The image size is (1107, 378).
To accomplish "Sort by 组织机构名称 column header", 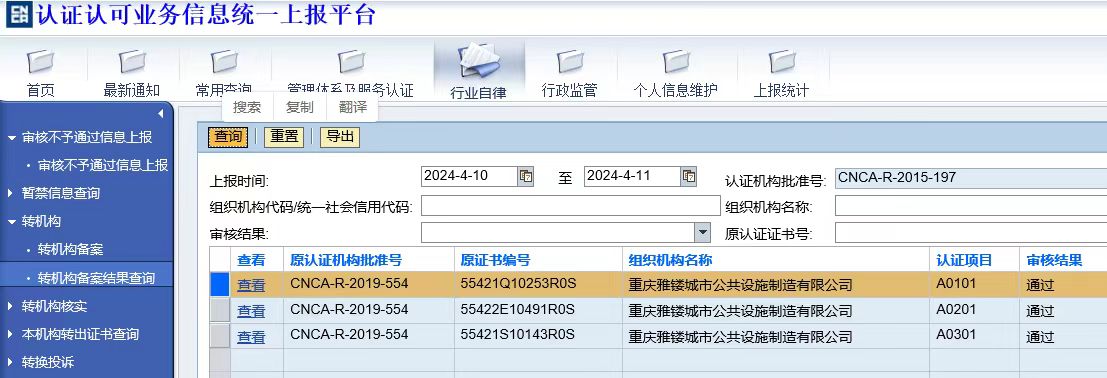I will click(670, 260).
